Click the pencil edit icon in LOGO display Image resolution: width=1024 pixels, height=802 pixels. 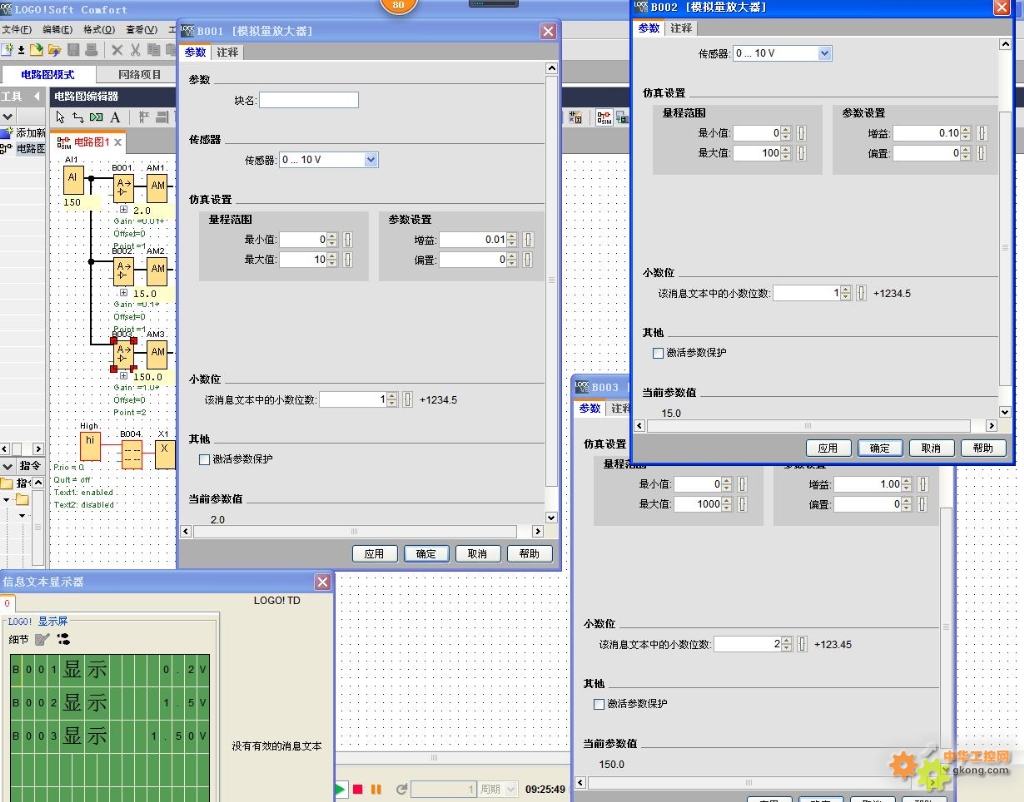42,639
